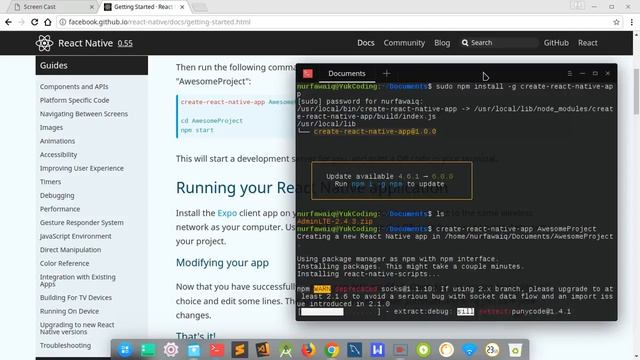
Task: Open the Animations guide
Action: tap(57, 141)
